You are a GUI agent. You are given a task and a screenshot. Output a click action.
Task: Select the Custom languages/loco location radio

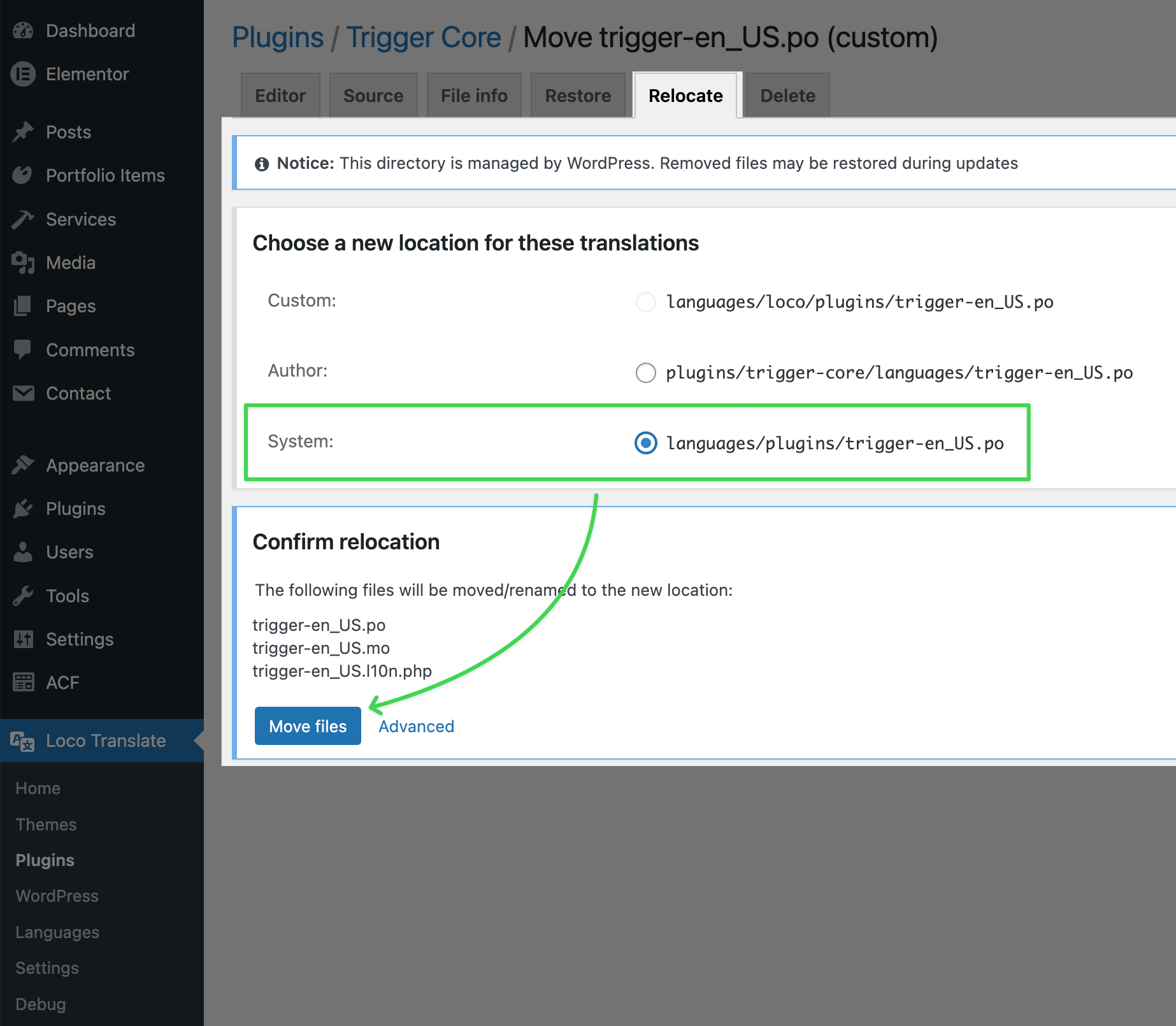tap(645, 301)
